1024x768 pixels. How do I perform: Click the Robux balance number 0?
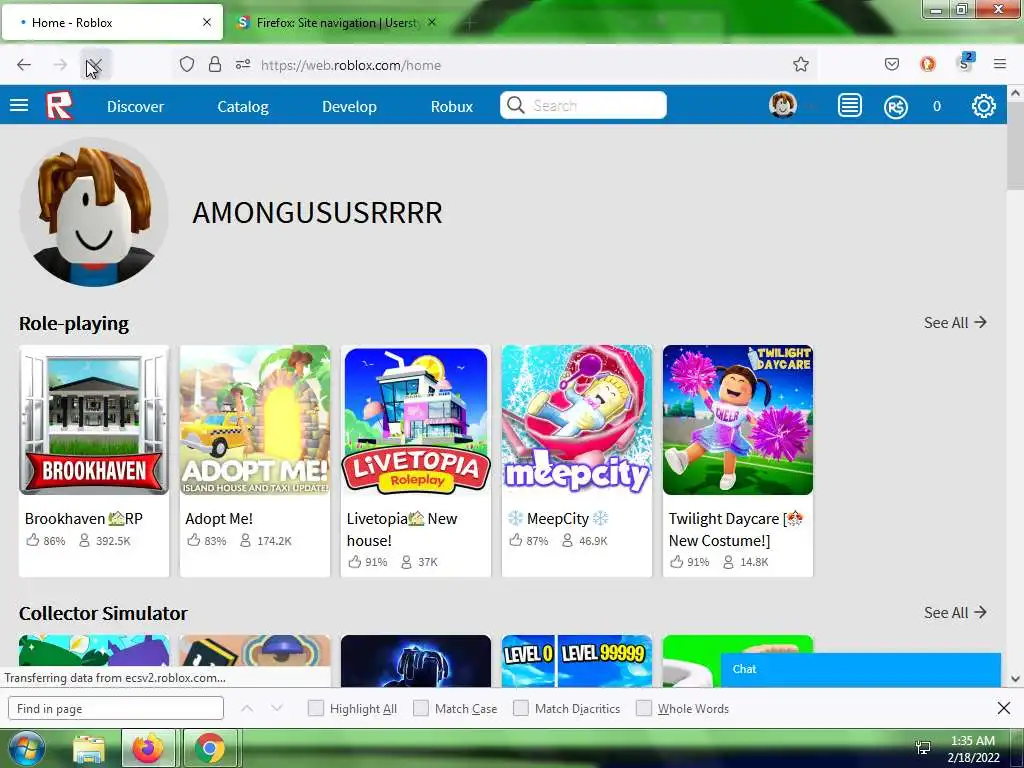[936, 106]
